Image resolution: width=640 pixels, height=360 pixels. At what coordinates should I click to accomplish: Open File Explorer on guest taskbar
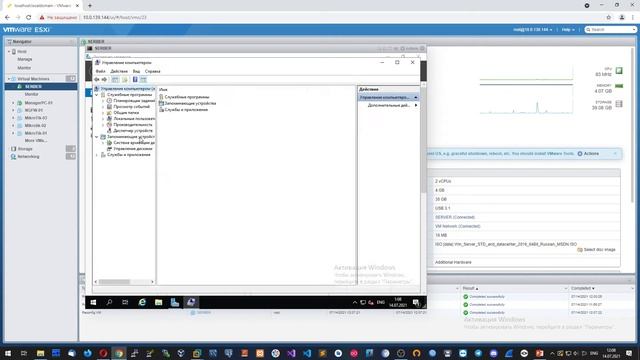(x=158, y=302)
